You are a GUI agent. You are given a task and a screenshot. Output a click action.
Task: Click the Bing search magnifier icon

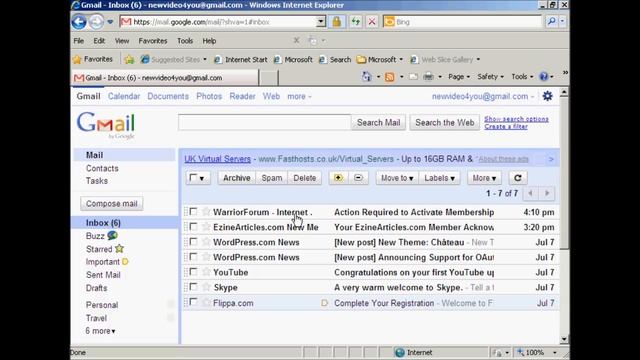point(551,22)
